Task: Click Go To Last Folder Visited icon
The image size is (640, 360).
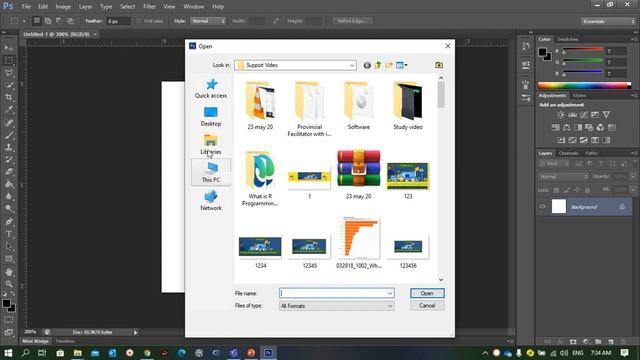Action: (367, 65)
